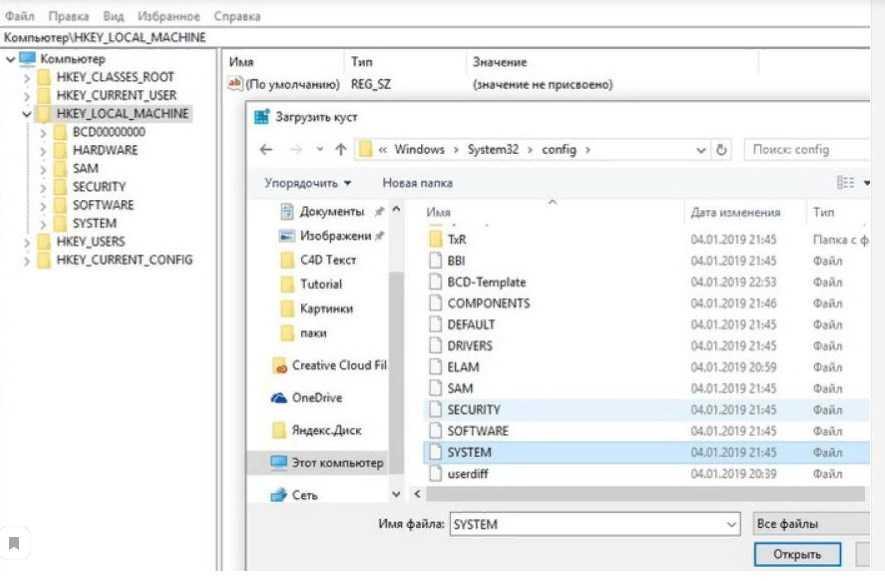
Task: Select the SOFTWARE key in registry tree
Action: click(103, 205)
